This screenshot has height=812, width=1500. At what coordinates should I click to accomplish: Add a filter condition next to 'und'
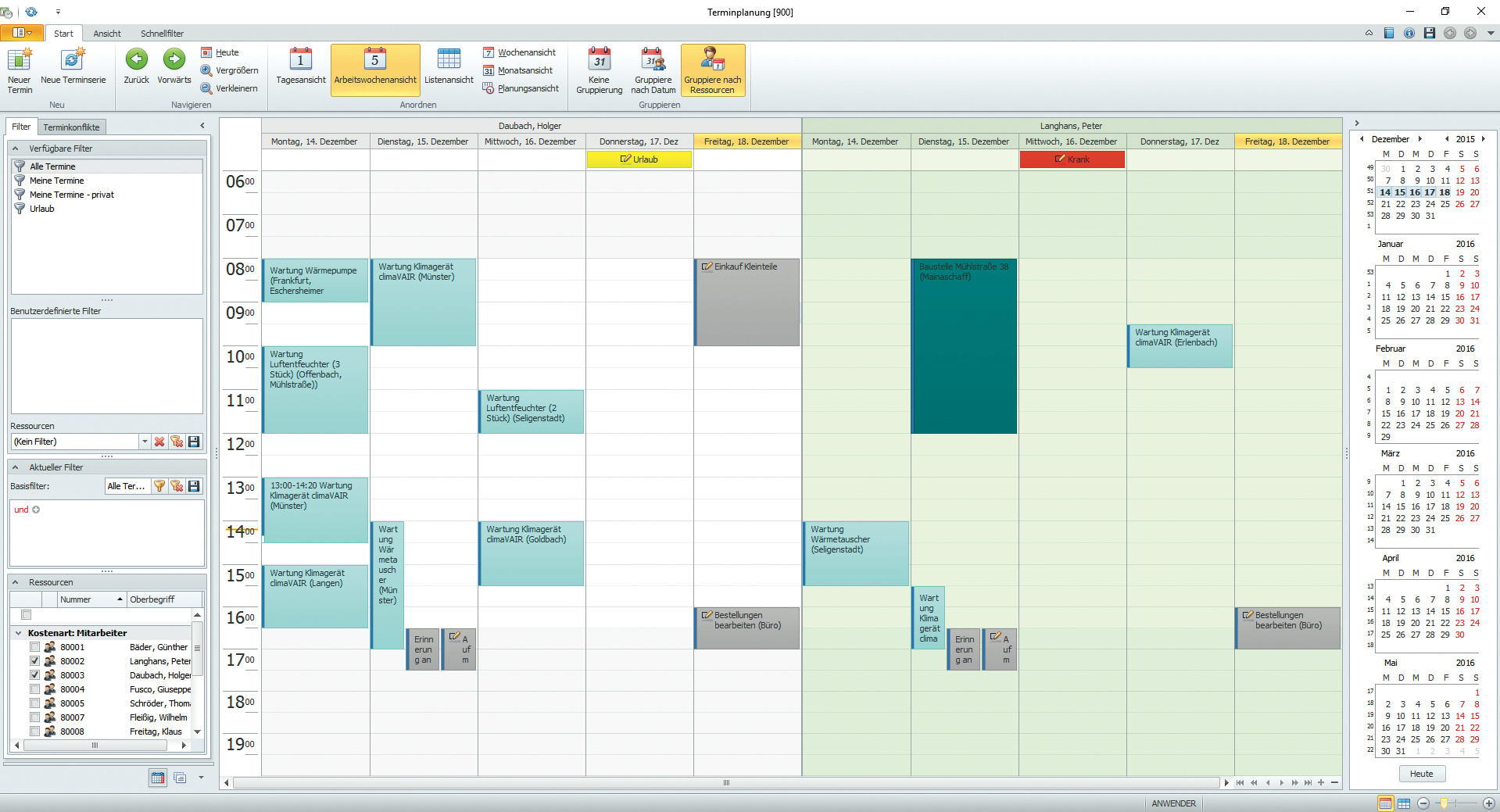[36, 510]
